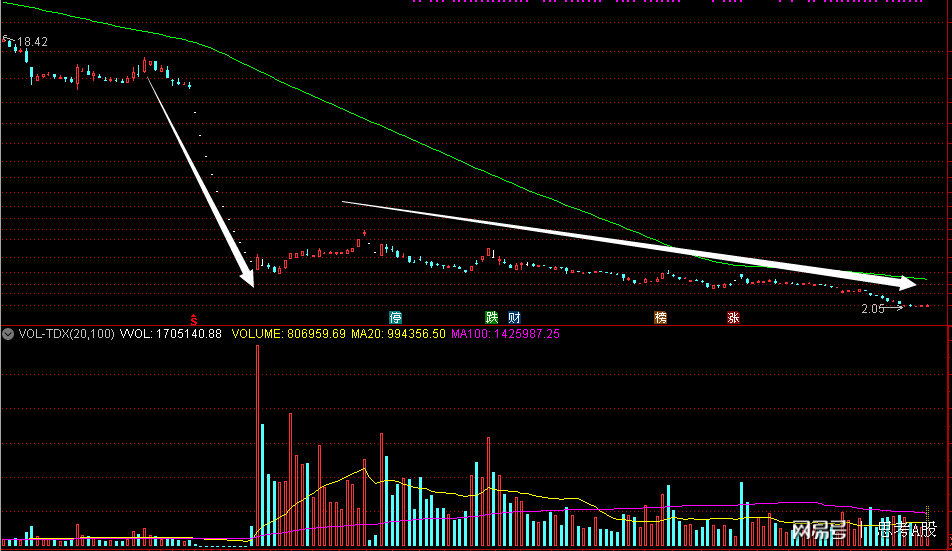This screenshot has height=551, width=952.
Task: Click the yellow MA20 value label
Action: coord(398,334)
